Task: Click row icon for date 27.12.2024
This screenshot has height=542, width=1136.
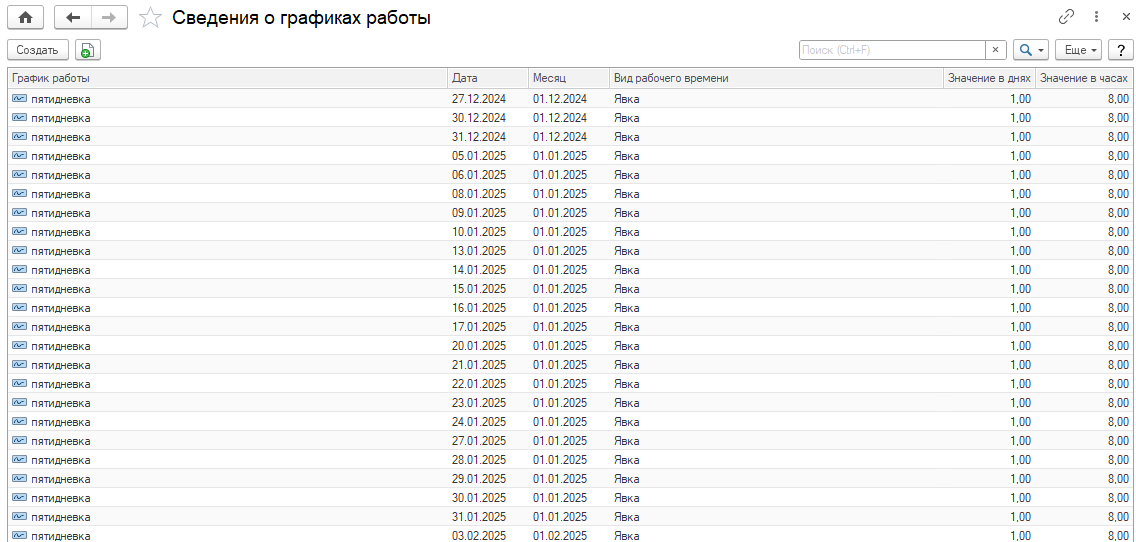Action: (19, 99)
